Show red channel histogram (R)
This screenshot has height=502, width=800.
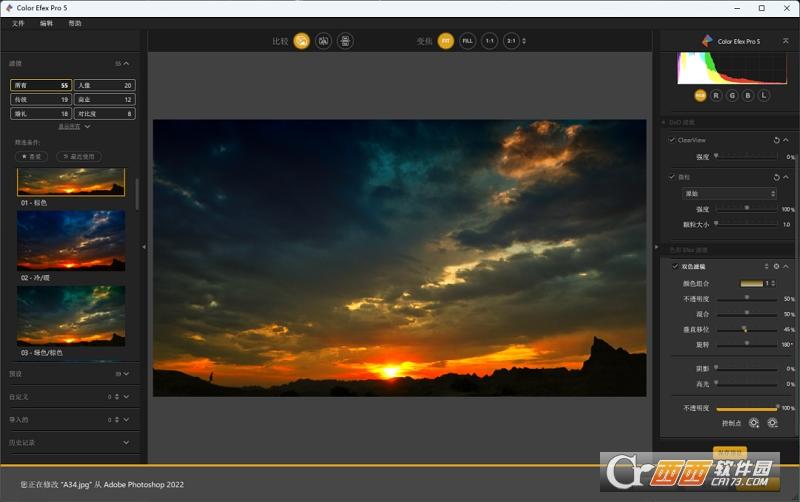pos(716,95)
